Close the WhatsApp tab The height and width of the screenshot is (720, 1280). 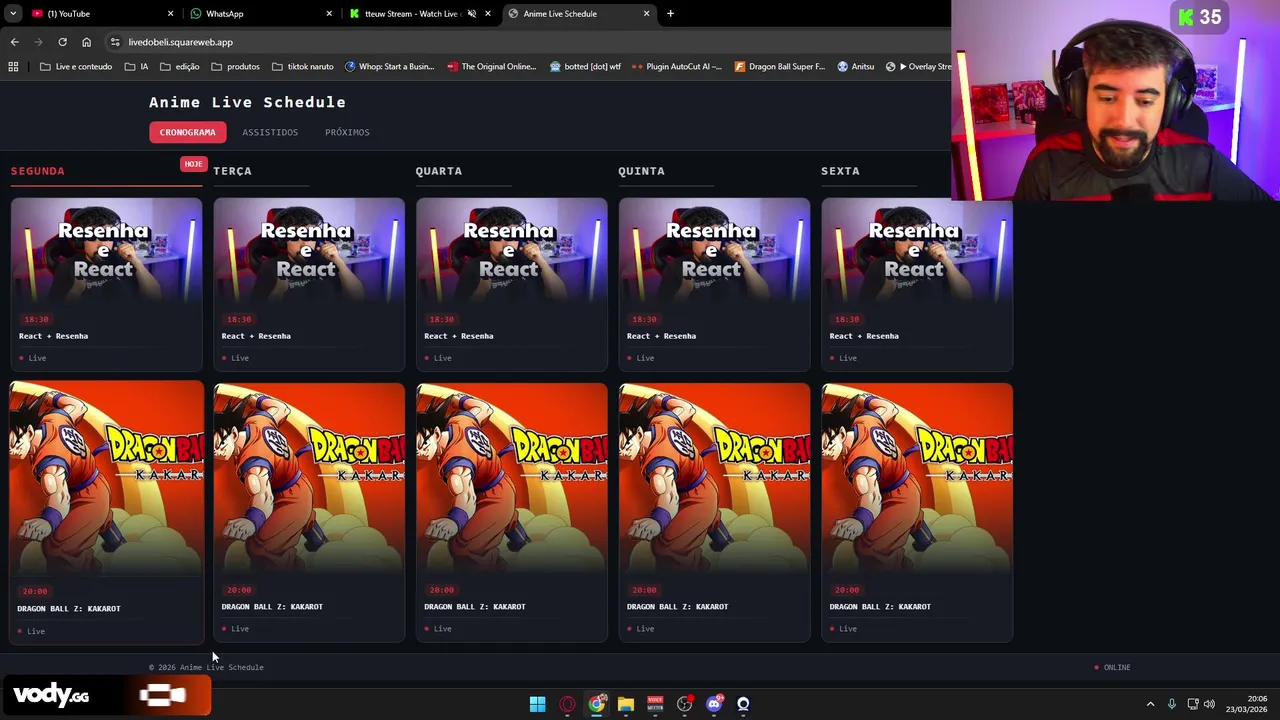(329, 14)
